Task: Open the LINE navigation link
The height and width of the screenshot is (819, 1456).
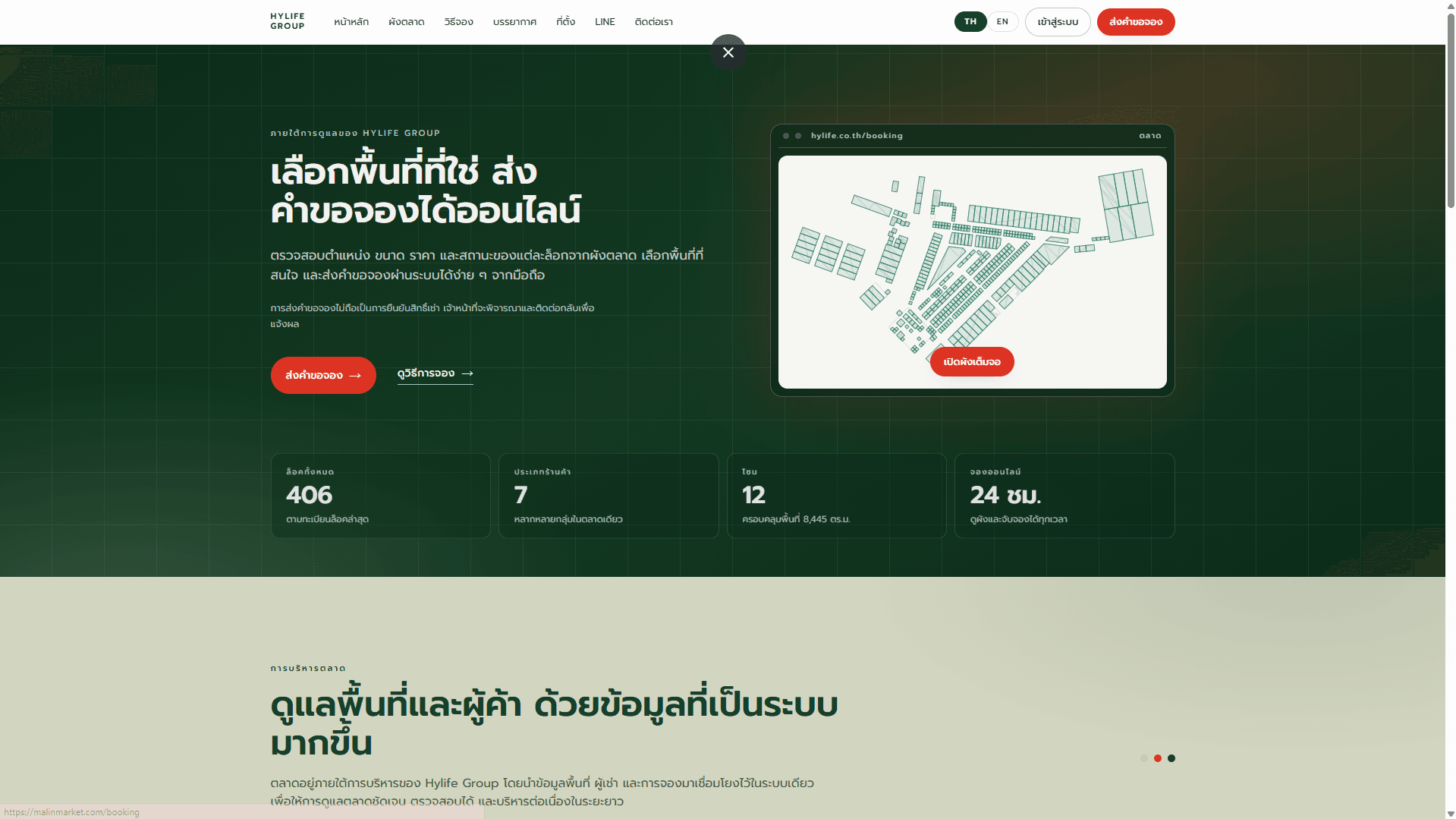Action: tap(605, 22)
